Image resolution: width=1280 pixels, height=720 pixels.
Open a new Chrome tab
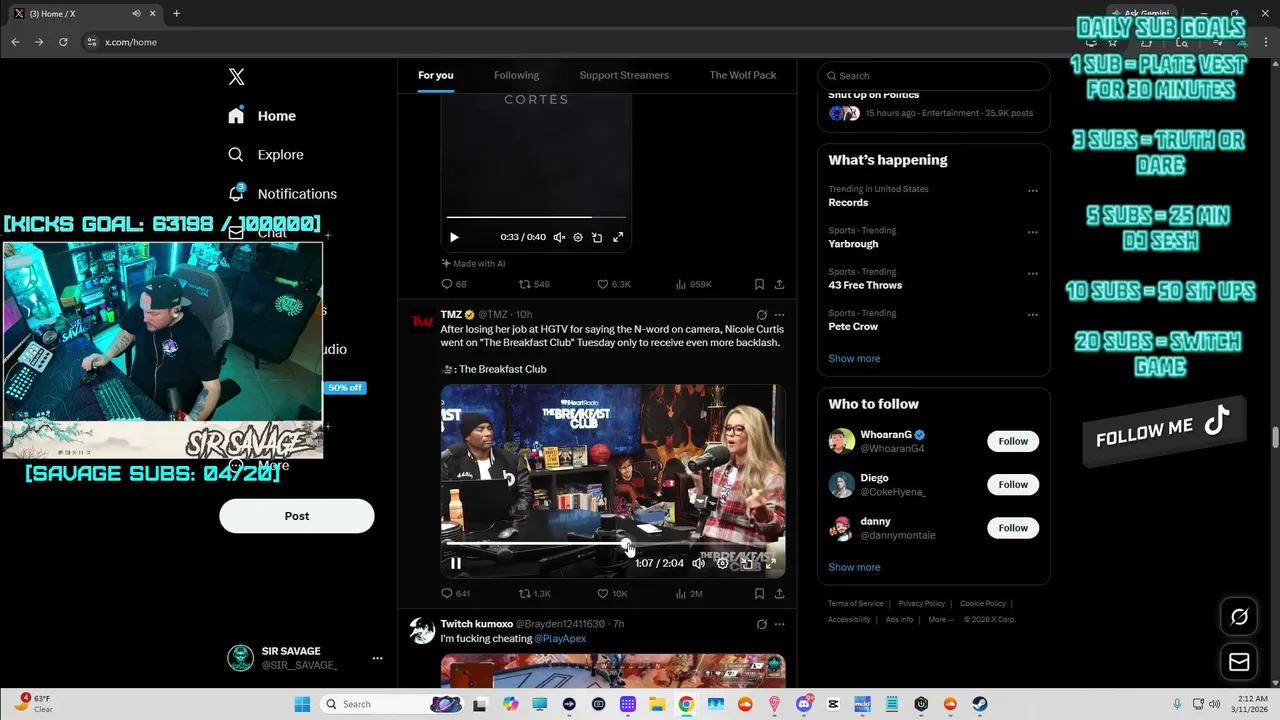[x=176, y=13]
